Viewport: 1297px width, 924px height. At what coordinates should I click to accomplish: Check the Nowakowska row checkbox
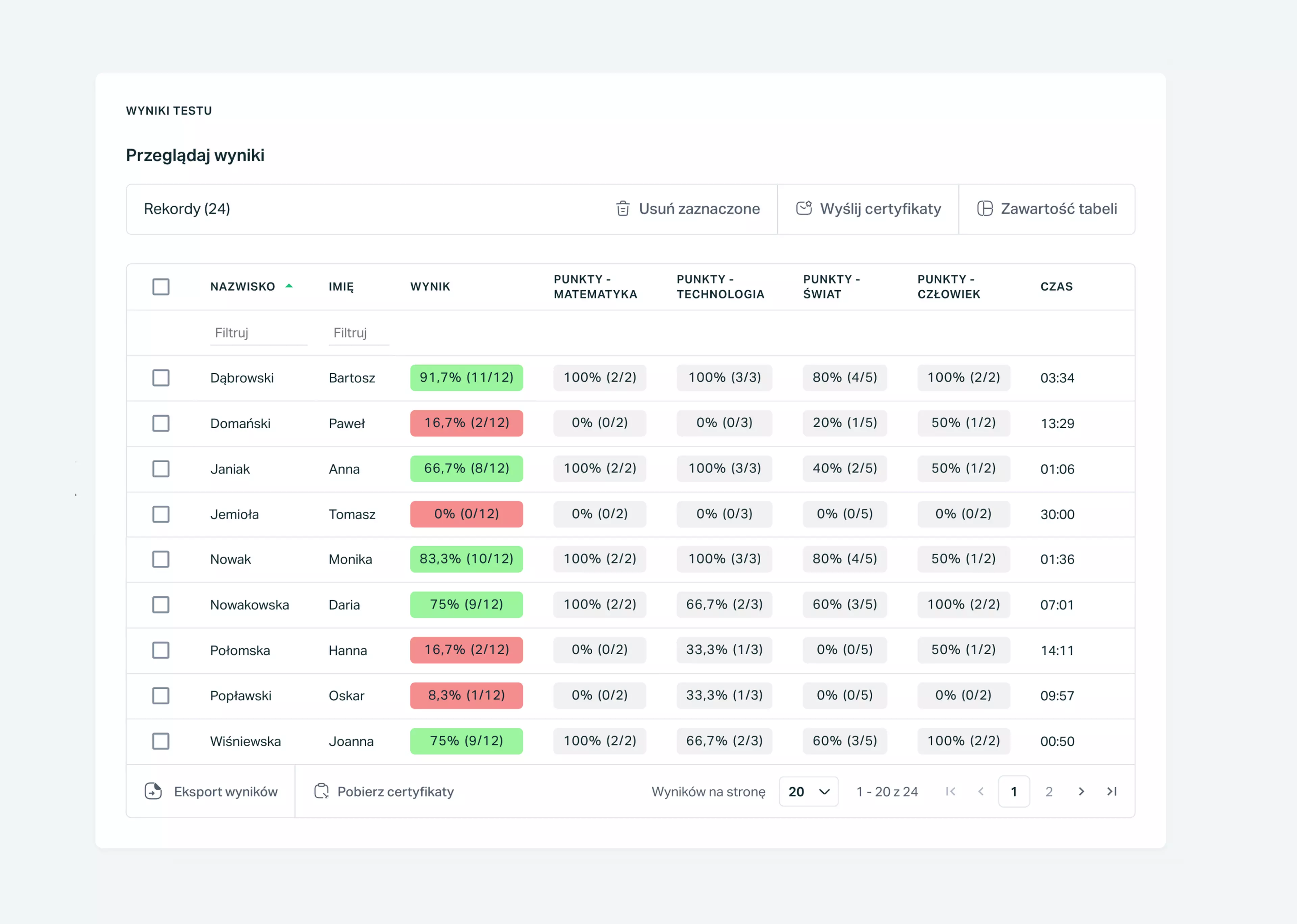click(x=161, y=605)
